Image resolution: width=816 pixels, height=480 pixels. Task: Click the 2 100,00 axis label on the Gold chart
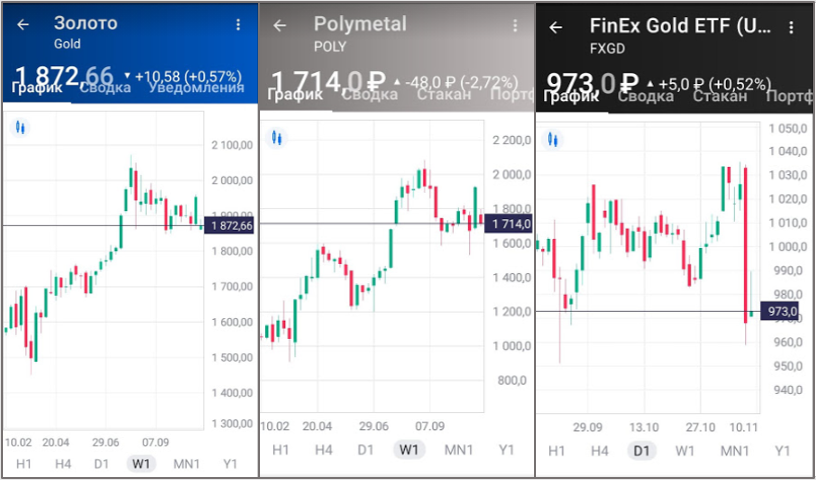[232, 145]
